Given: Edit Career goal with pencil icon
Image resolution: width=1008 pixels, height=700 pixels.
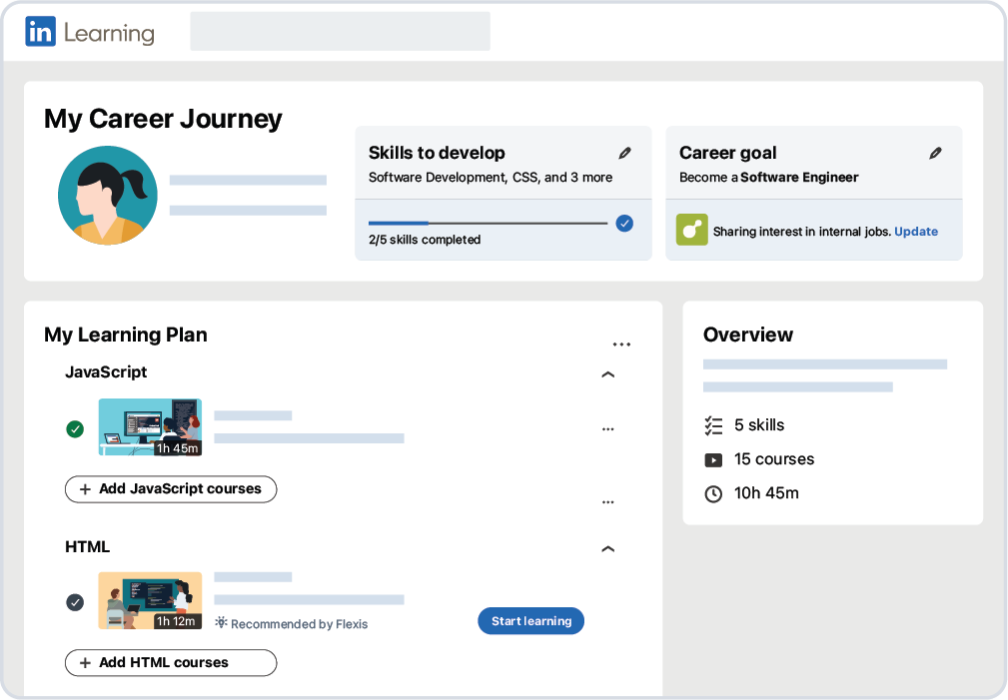Looking at the screenshot, I should pyautogui.click(x=935, y=153).
